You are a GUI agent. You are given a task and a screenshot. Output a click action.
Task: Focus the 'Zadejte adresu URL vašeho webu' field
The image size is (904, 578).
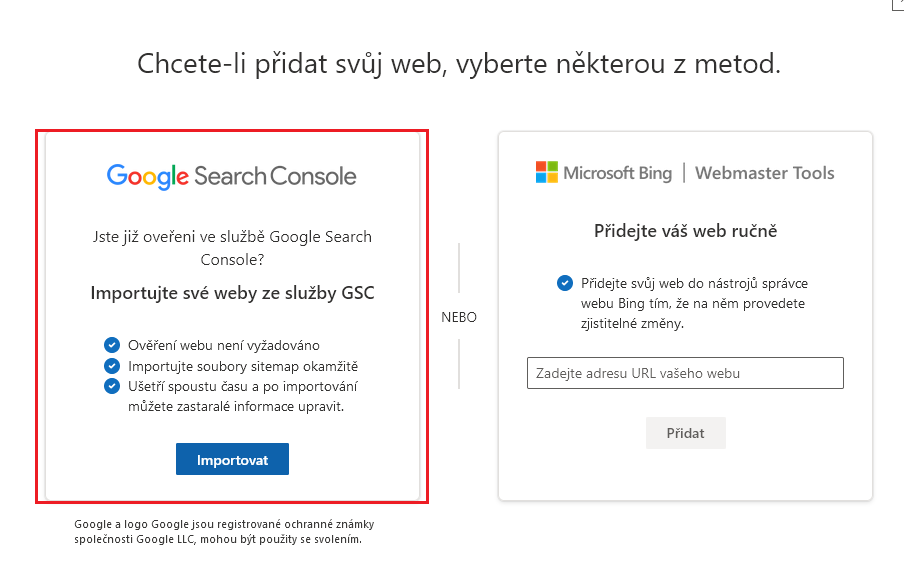tap(685, 373)
